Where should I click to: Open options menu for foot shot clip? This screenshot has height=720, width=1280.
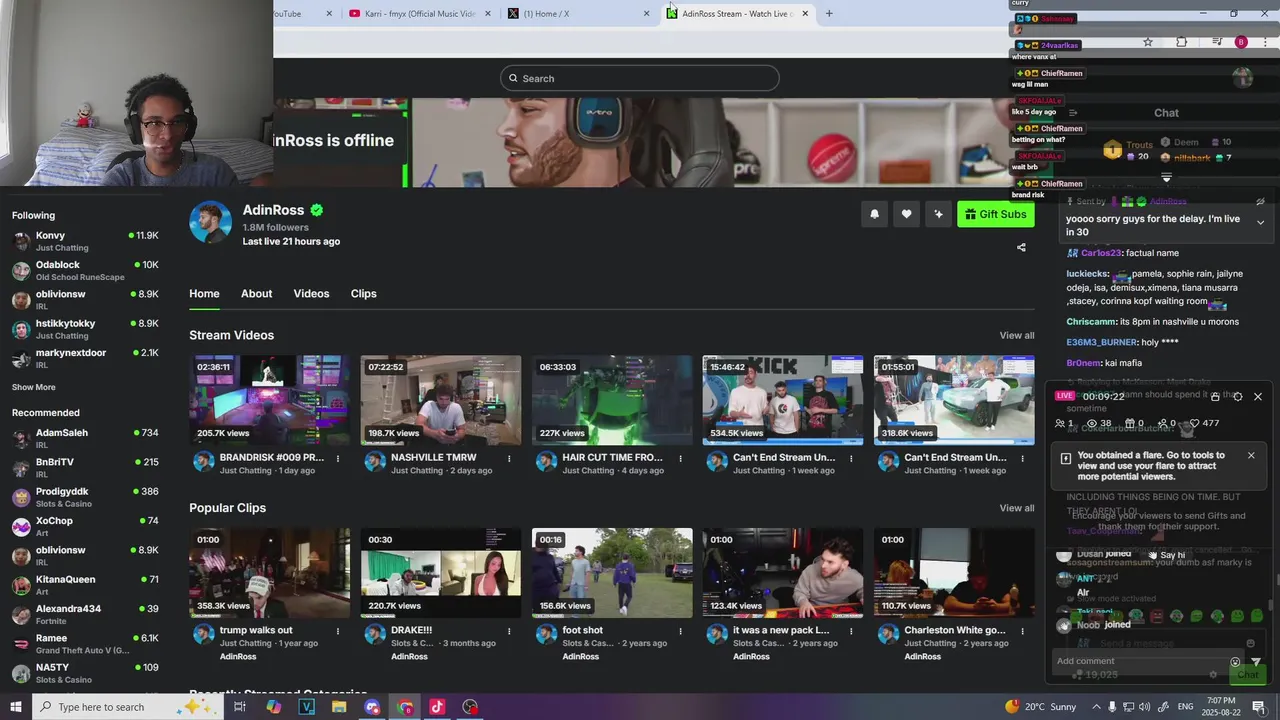click(x=680, y=631)
